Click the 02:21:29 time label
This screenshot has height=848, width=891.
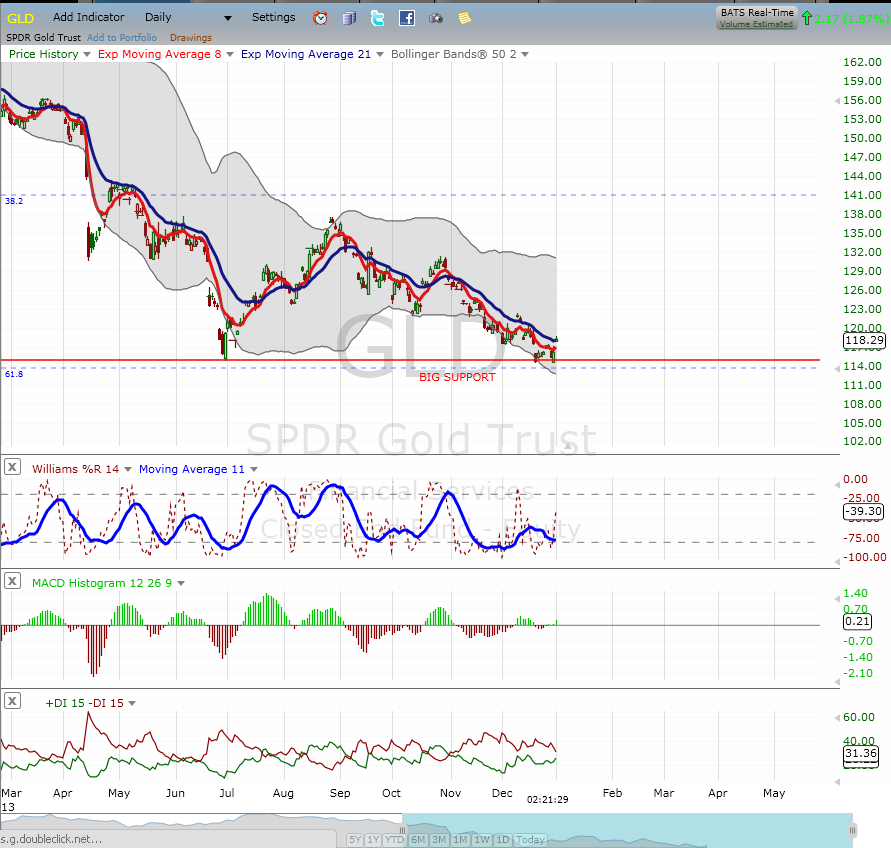(x=548, y=800)
